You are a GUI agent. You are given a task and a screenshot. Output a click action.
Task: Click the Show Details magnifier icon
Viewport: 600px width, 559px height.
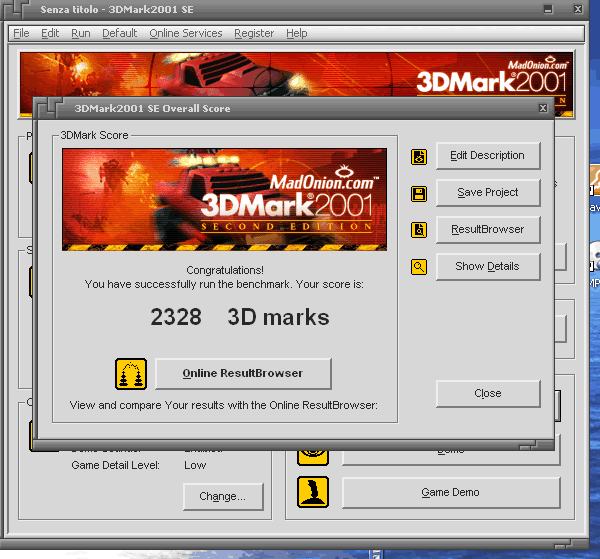point(419,267)
